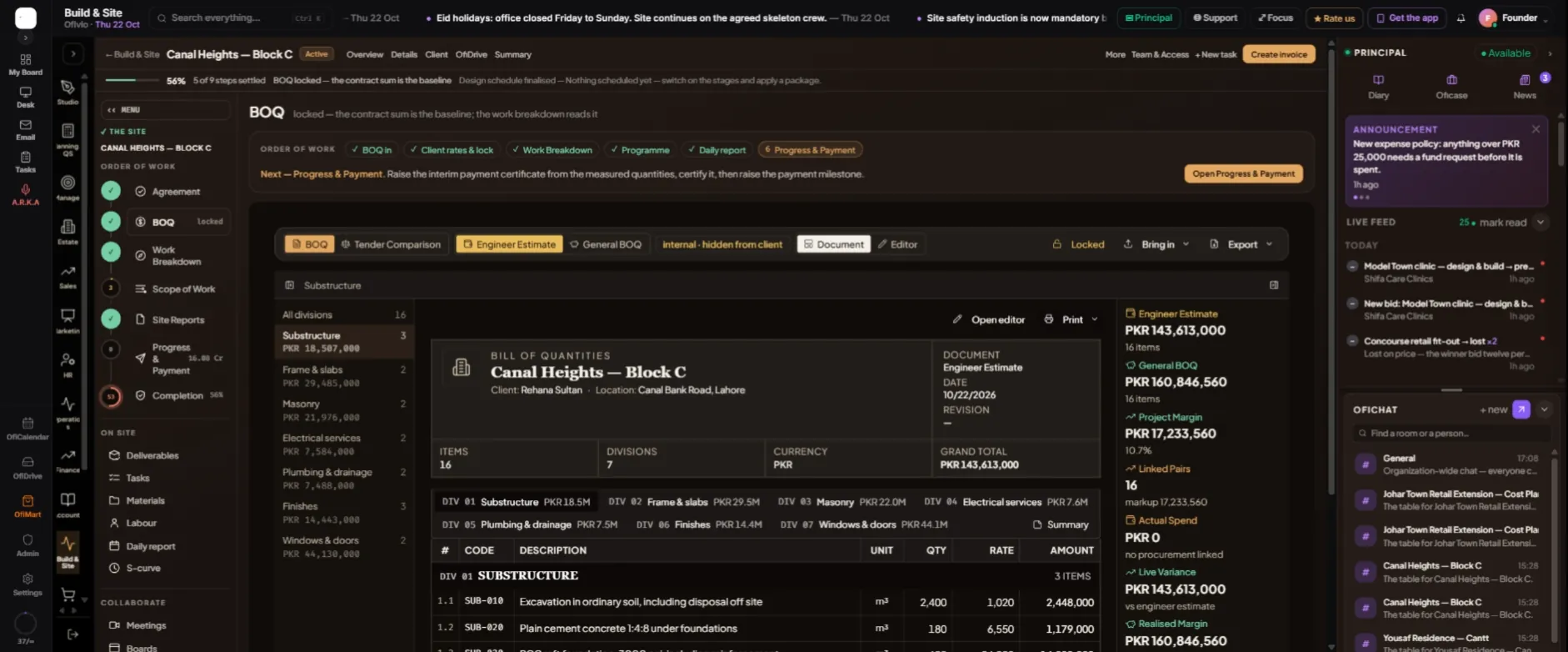Image resolution: width=1568 pixels, height=652 pixels.
Task: Click Create invoice button
Action: coord(1279,54)
